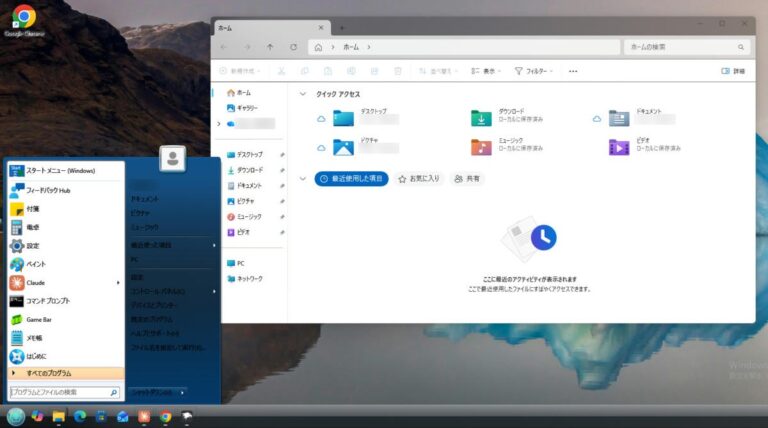Open Game Bar from start menu
The image size is (768, 428).
[x=65, y=319]
